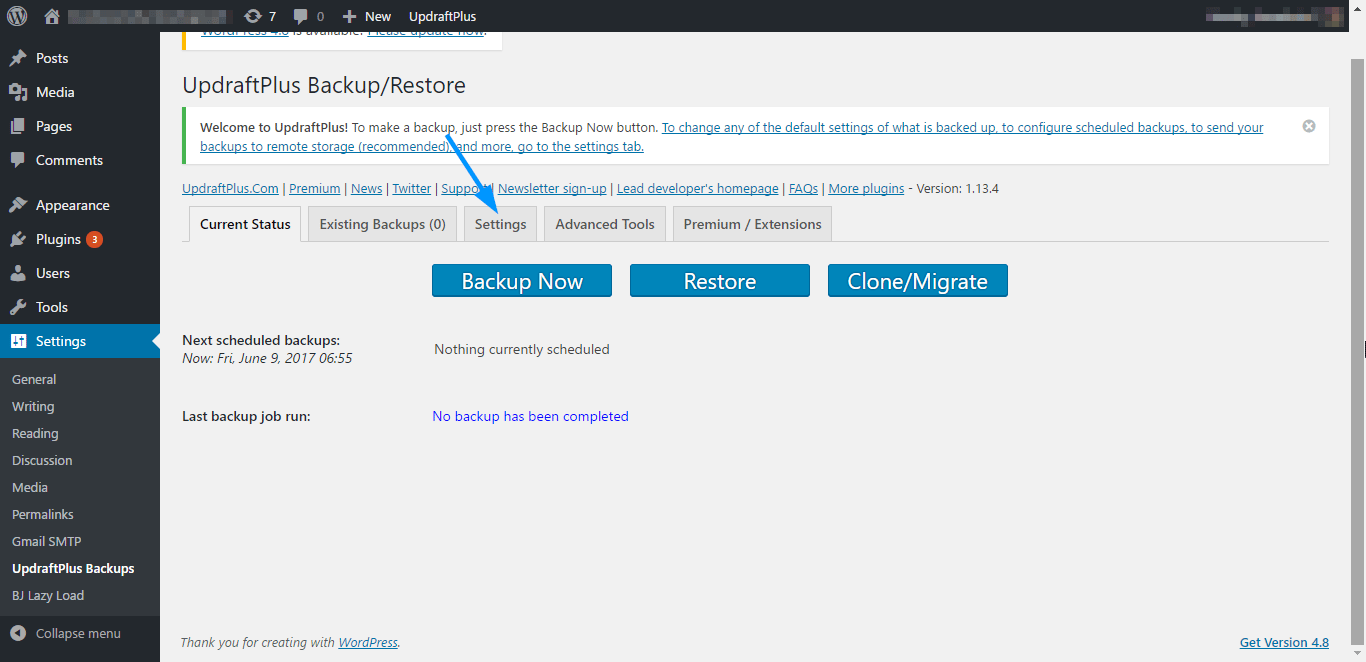The image size is (1366, 662).
Task: Click the WordPress footer link
Action: (368, 642)
